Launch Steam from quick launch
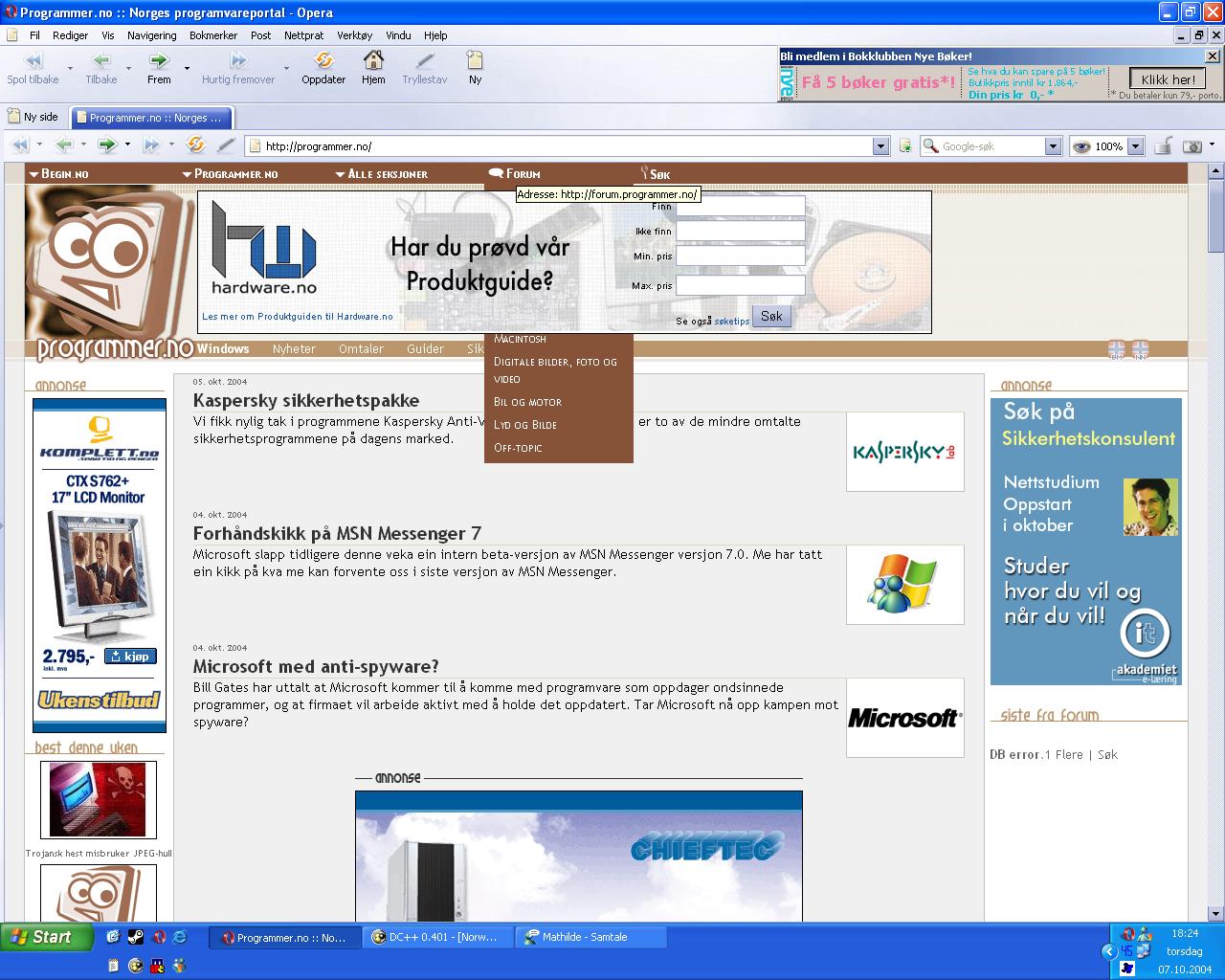The height and width of the screenshot is (980, 1225). (135, 937)
